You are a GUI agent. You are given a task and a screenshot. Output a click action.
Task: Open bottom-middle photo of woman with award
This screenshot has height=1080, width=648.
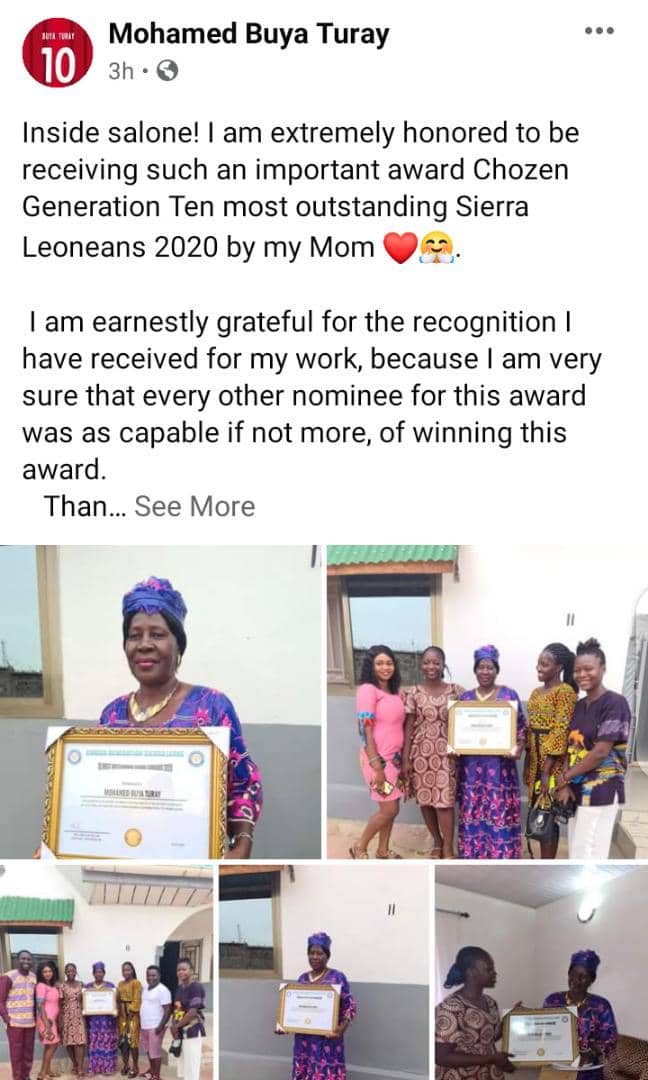pyautogui.click(x=324, y=972)
